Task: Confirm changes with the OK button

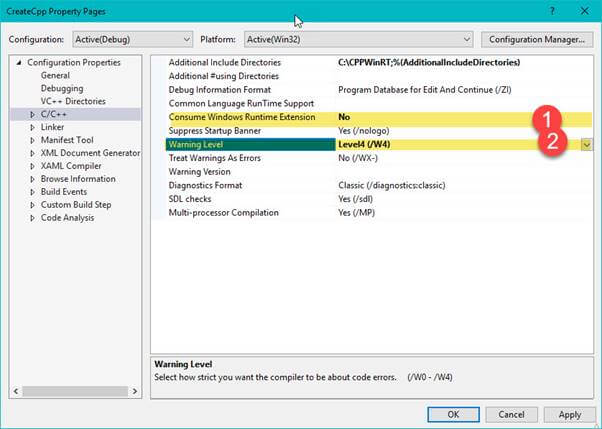Action: [453, 415]
